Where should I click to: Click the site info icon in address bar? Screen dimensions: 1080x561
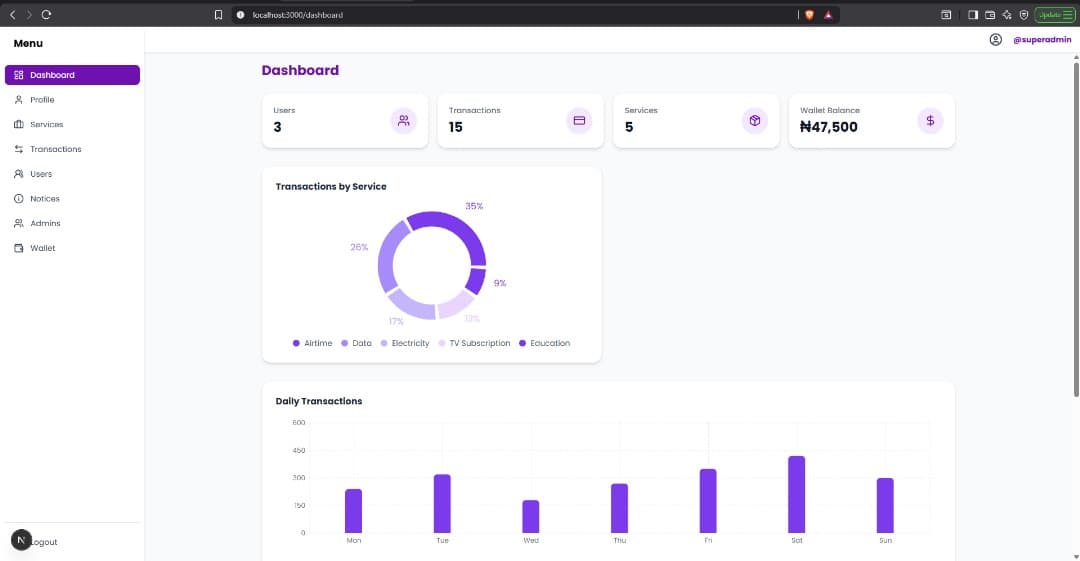tap(240, 14)
